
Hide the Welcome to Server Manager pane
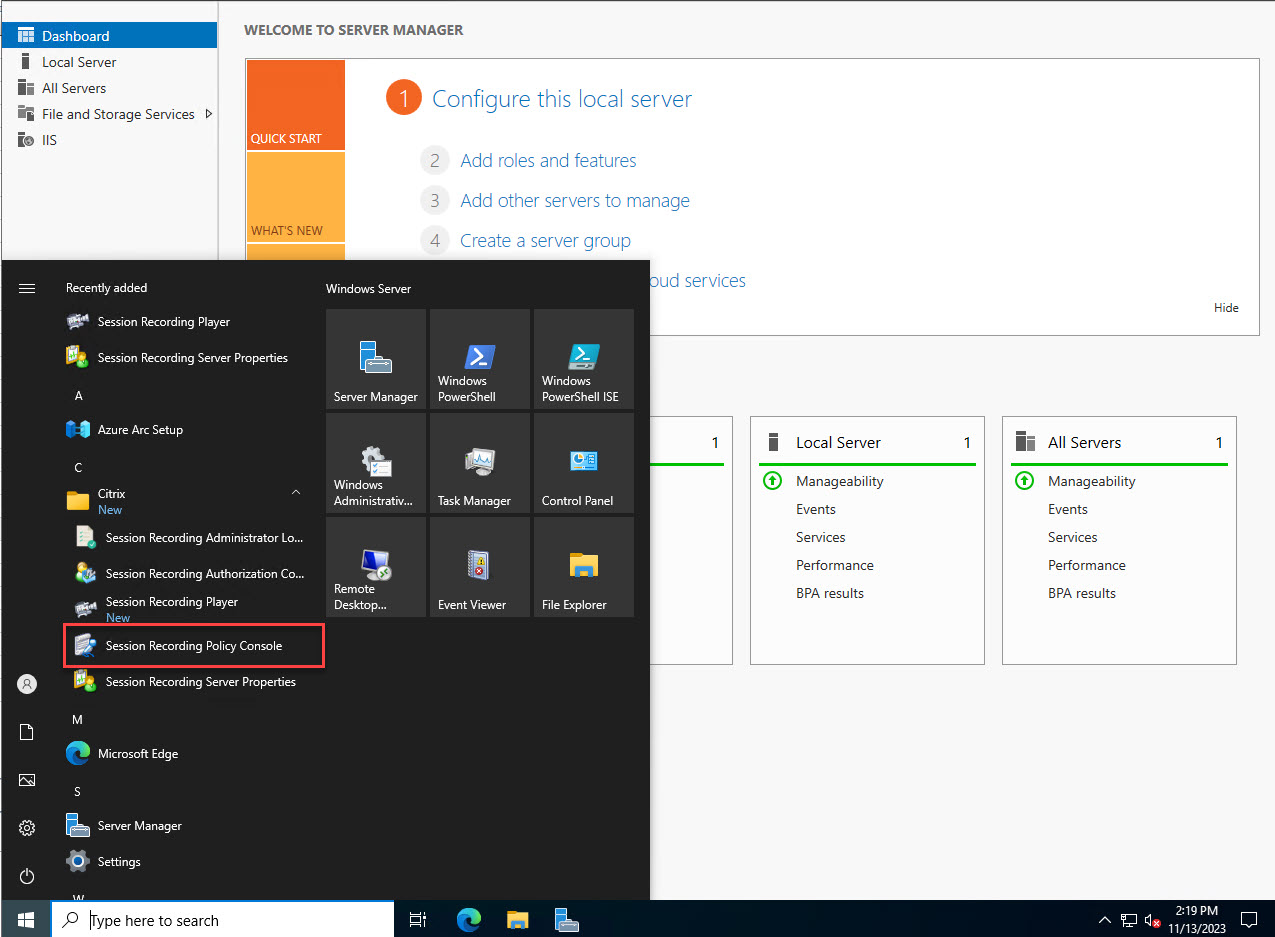(1226, 307)
